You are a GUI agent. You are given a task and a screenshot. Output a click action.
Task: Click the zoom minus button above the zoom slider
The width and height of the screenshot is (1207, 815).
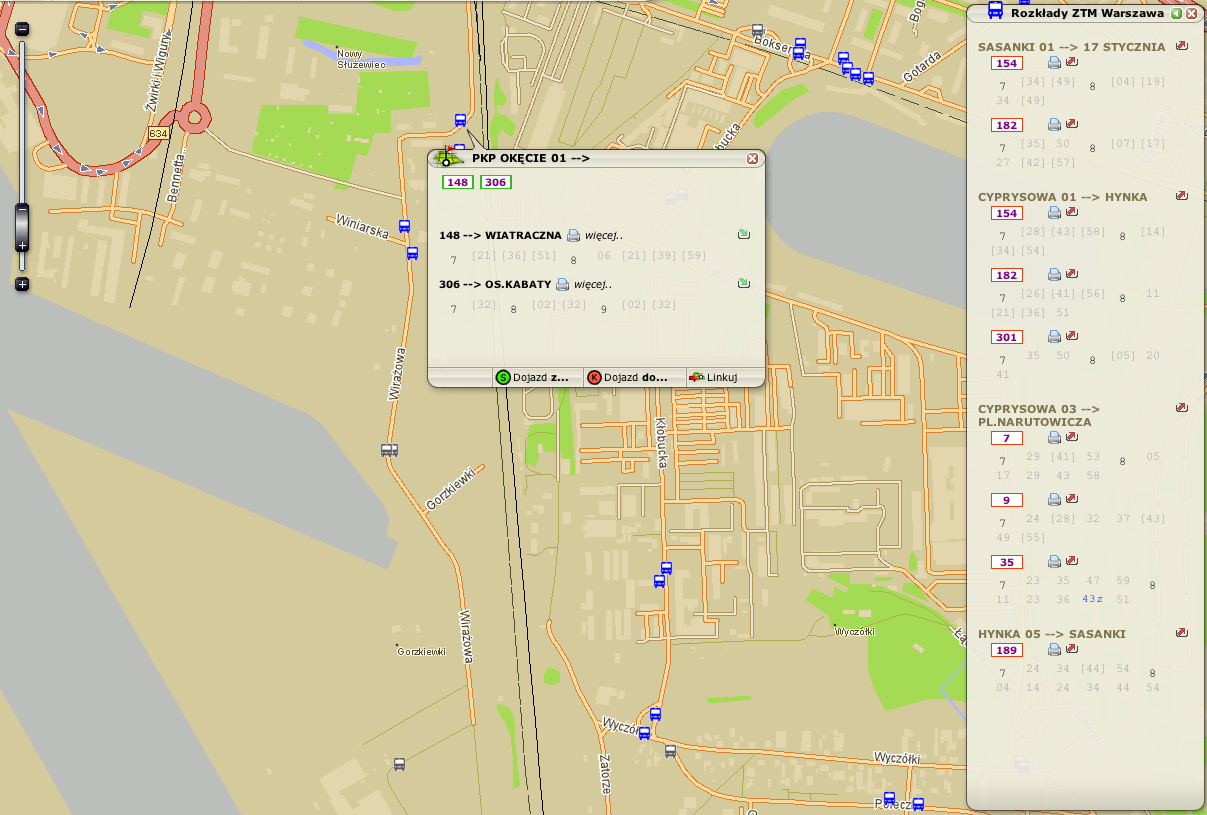(x=22, y=29)
